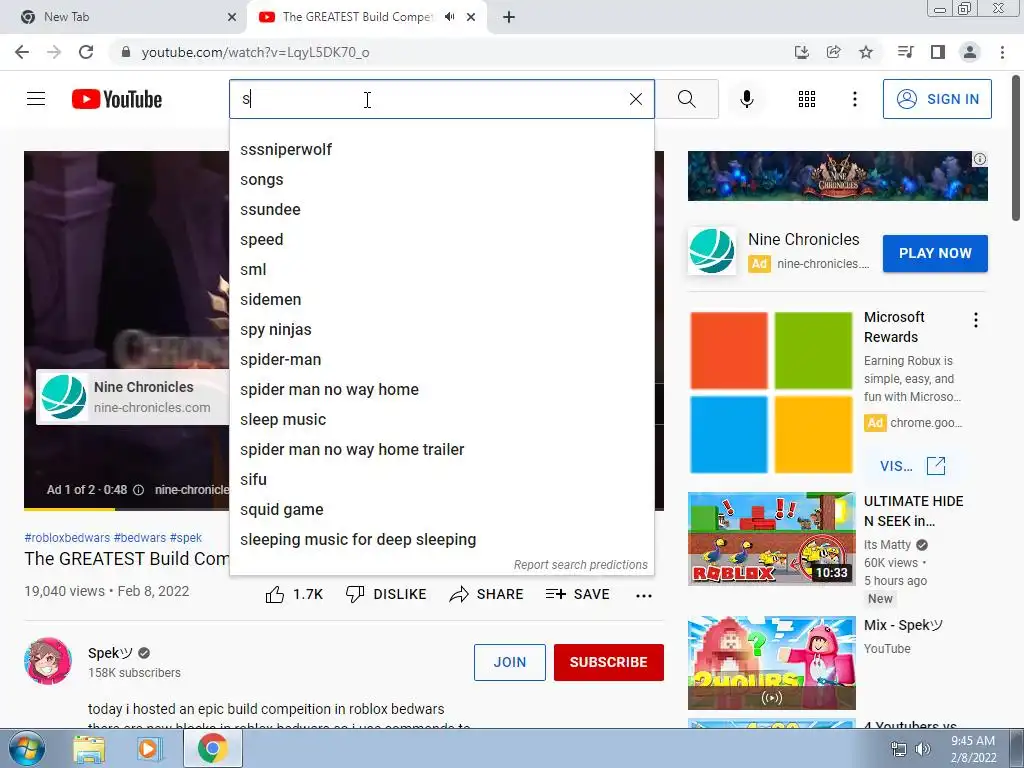Save the video to a playlist
The height and width of the screenshot is (768, 1024).
tap(577, 594)
